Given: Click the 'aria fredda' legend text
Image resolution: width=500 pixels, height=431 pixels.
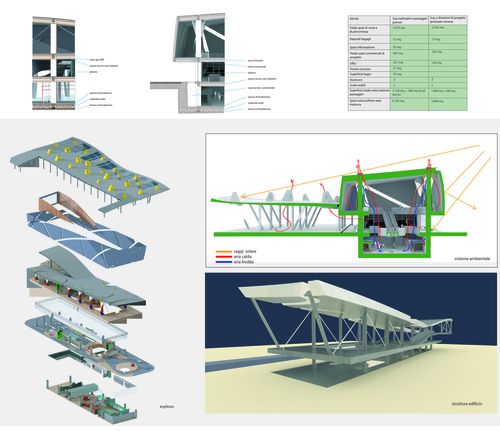Looking at the screenshot, I should 244,262.
